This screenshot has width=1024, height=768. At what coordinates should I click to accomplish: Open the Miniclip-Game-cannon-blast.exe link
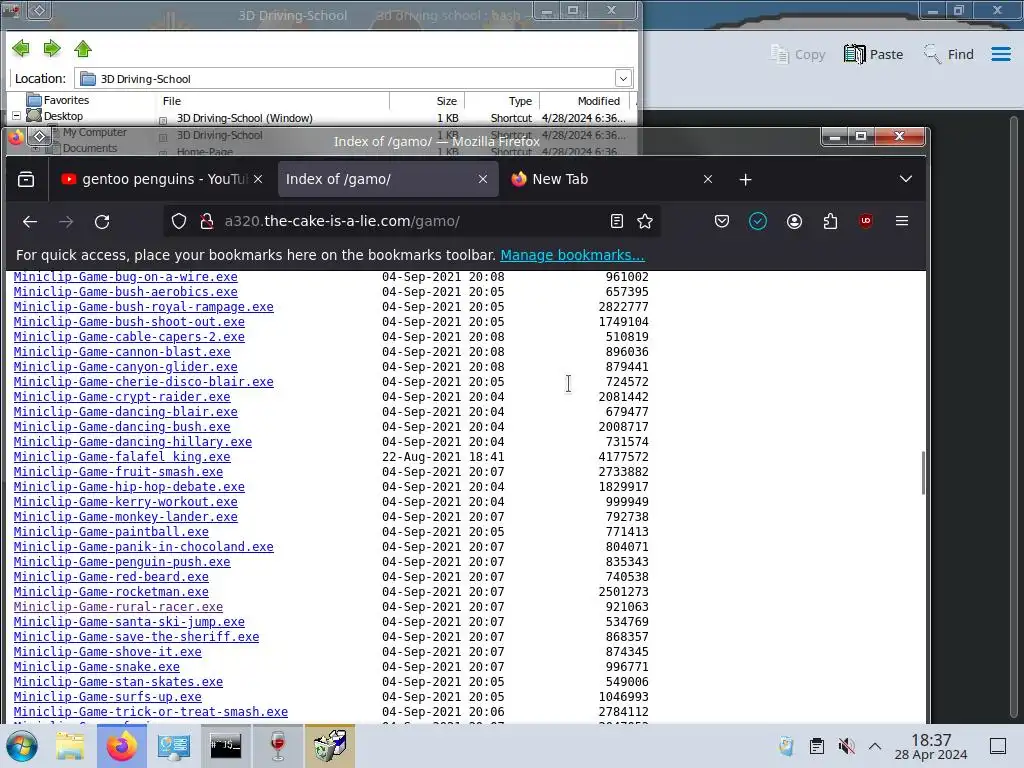pos(122,352)
